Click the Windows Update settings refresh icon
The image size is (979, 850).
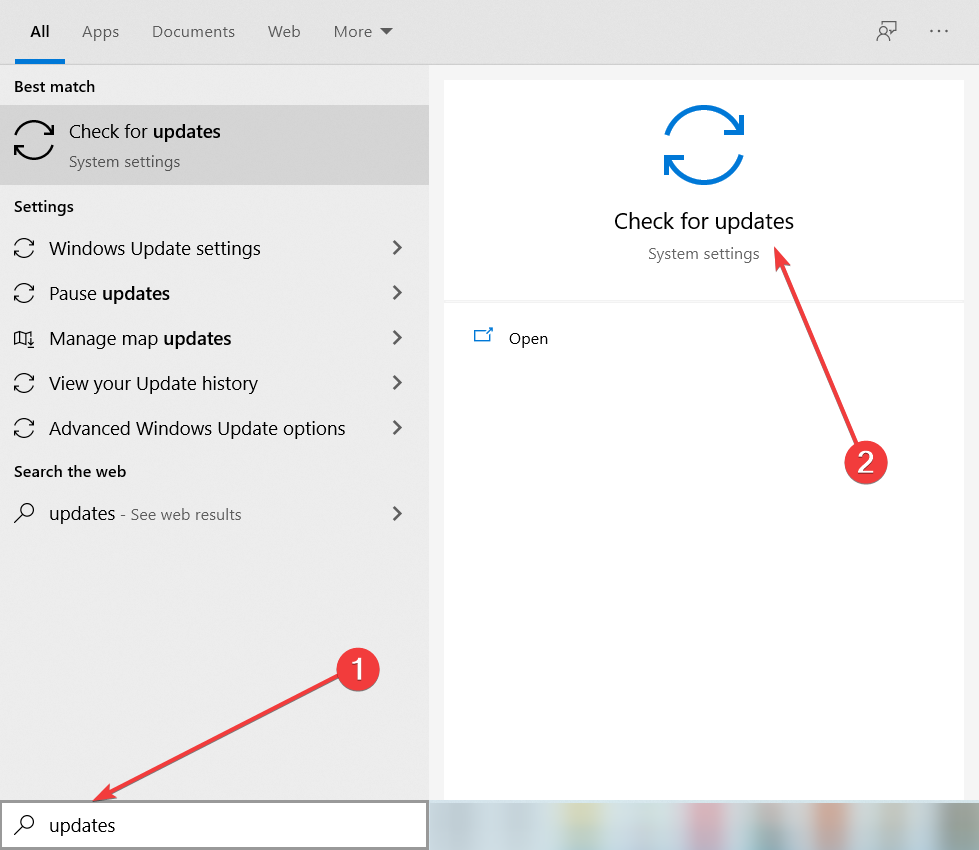pyautogui.click(x=24, y=249)
